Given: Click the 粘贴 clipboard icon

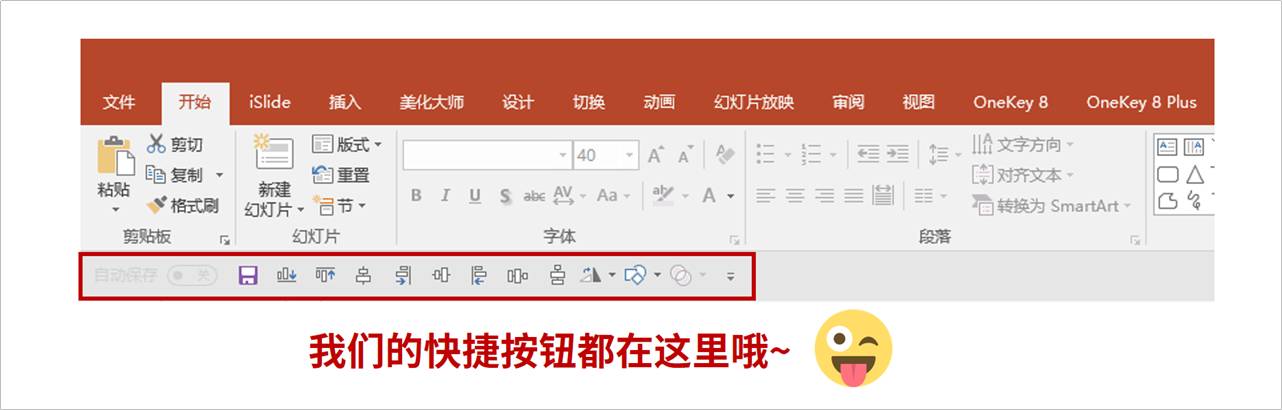Looking at the screenshot, I should 114,156.
